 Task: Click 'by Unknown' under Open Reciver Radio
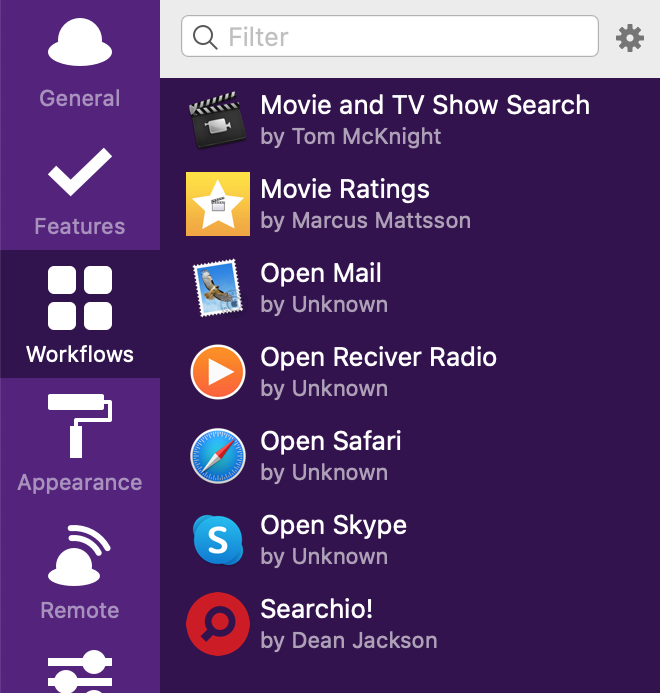[x=324, y=389]
